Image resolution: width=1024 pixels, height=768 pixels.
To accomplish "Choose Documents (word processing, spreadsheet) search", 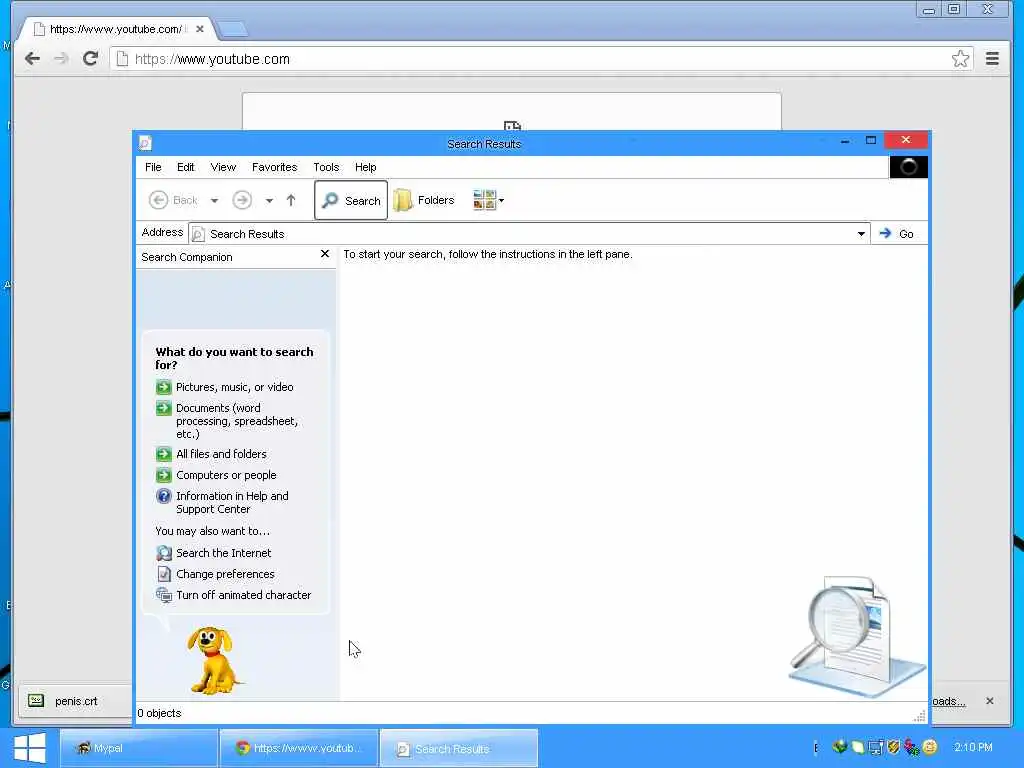I will [237, 421].
